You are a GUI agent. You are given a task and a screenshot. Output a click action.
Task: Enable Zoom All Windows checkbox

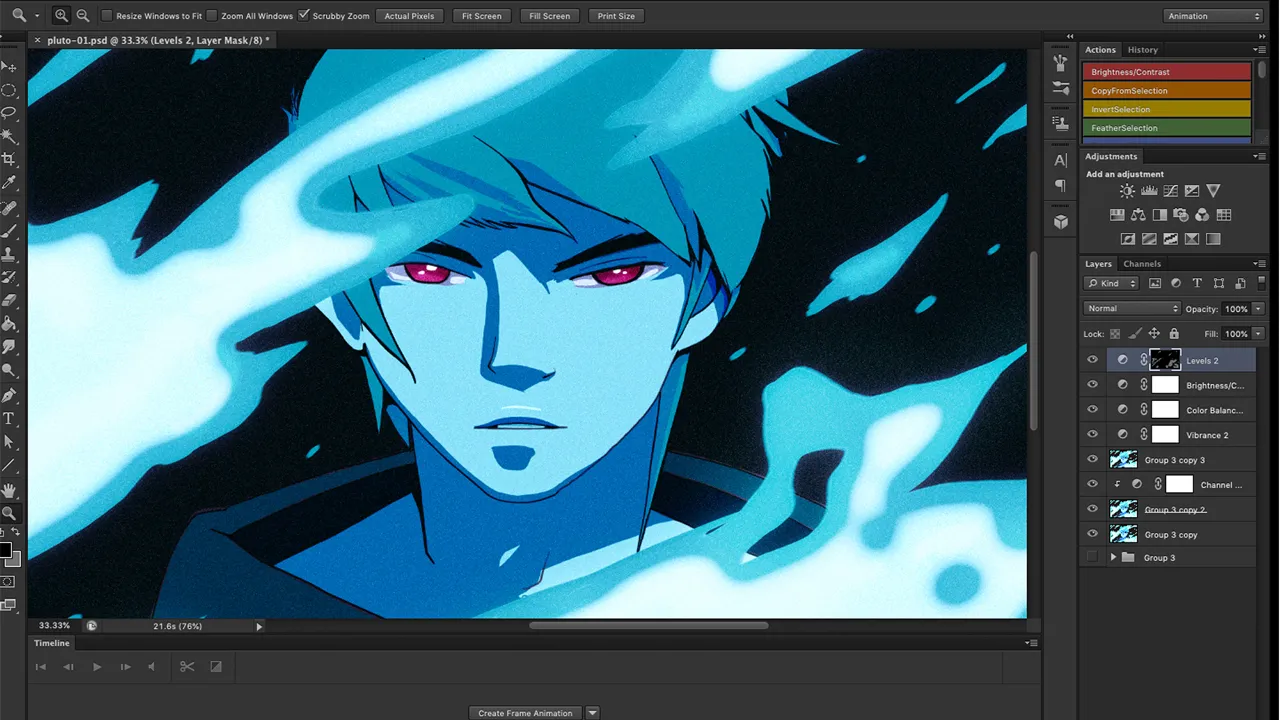coord(211,16)
